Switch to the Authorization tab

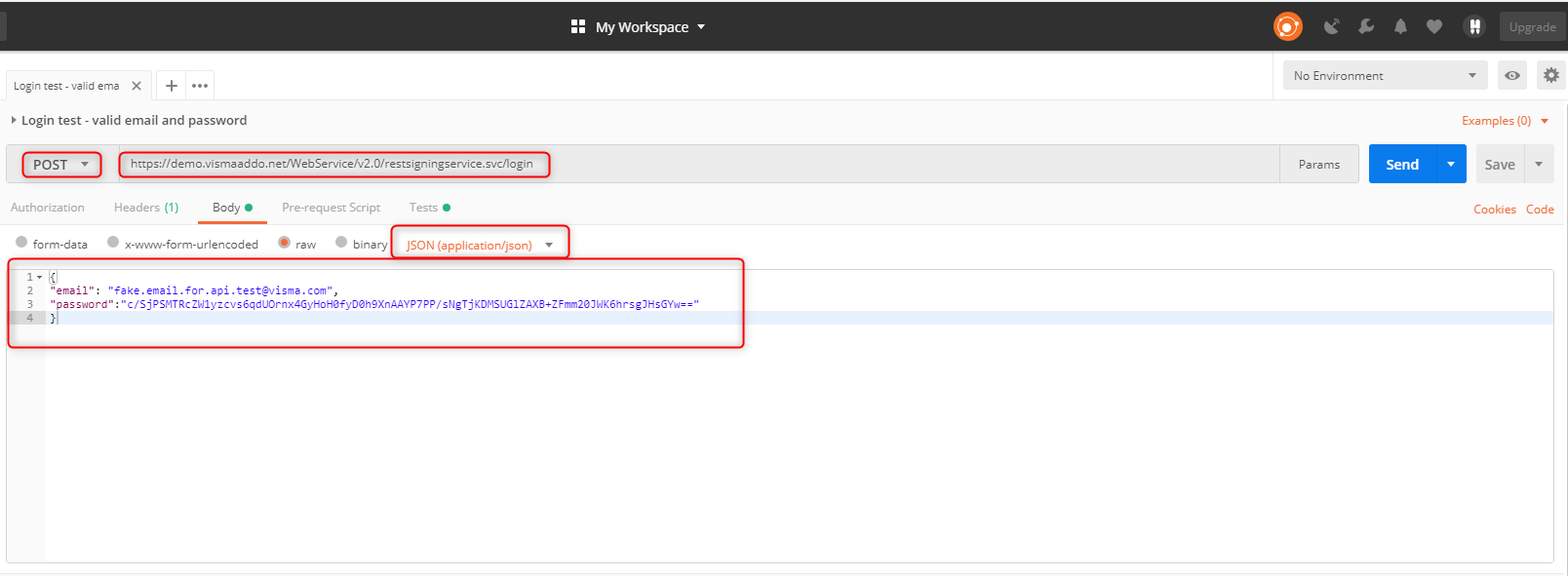[x=48, y=208]
